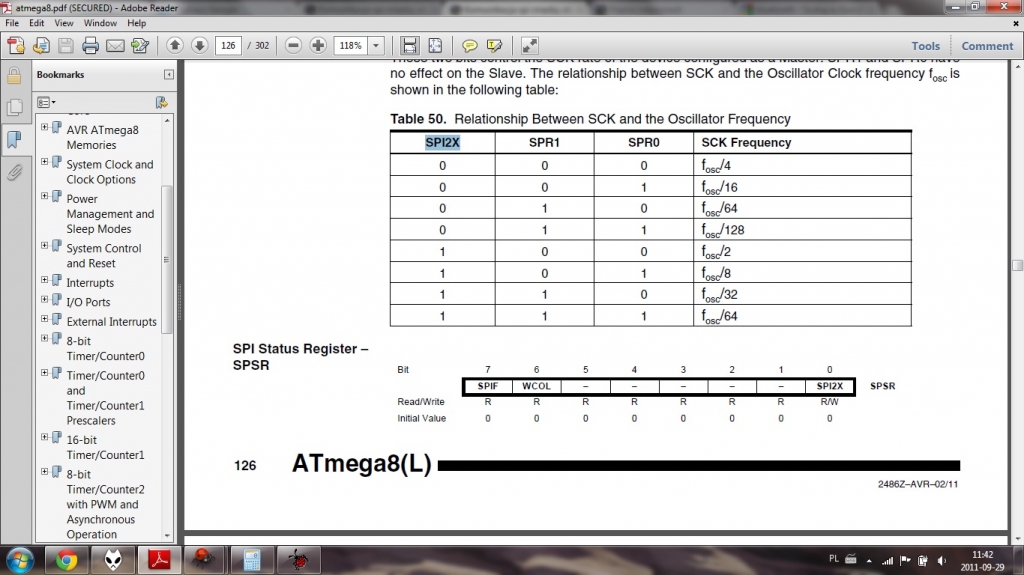Open Attachments paperclip panel icon

tap(14, 172)
